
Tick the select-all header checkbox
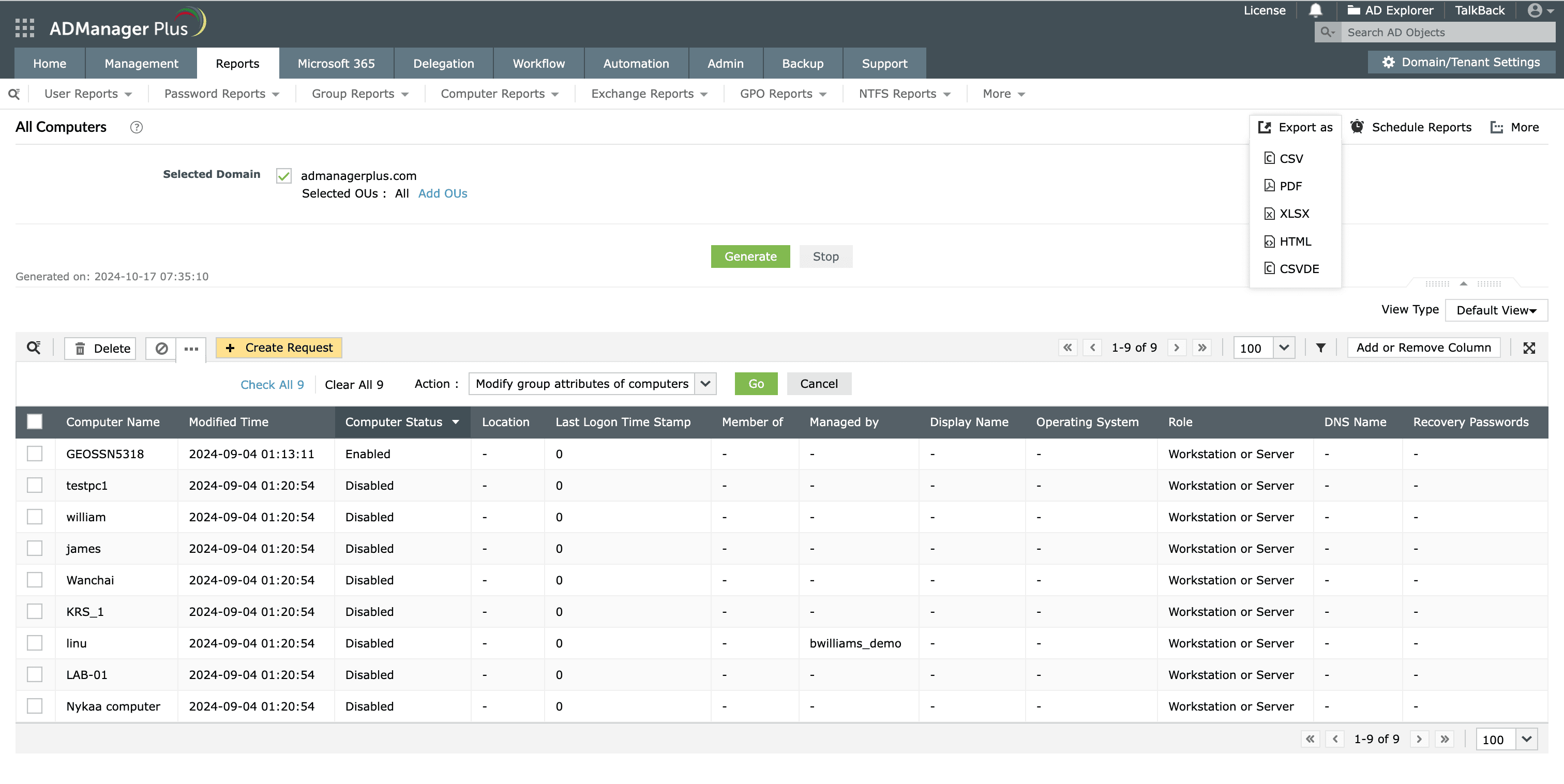point(35,422)
